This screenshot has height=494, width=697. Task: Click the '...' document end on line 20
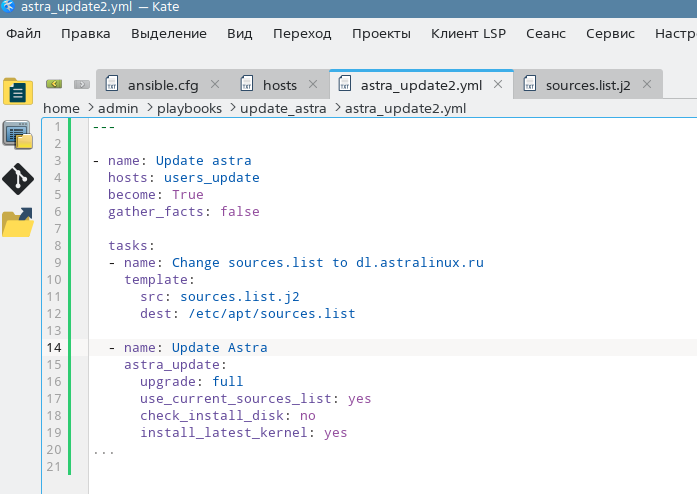(104, 452)
